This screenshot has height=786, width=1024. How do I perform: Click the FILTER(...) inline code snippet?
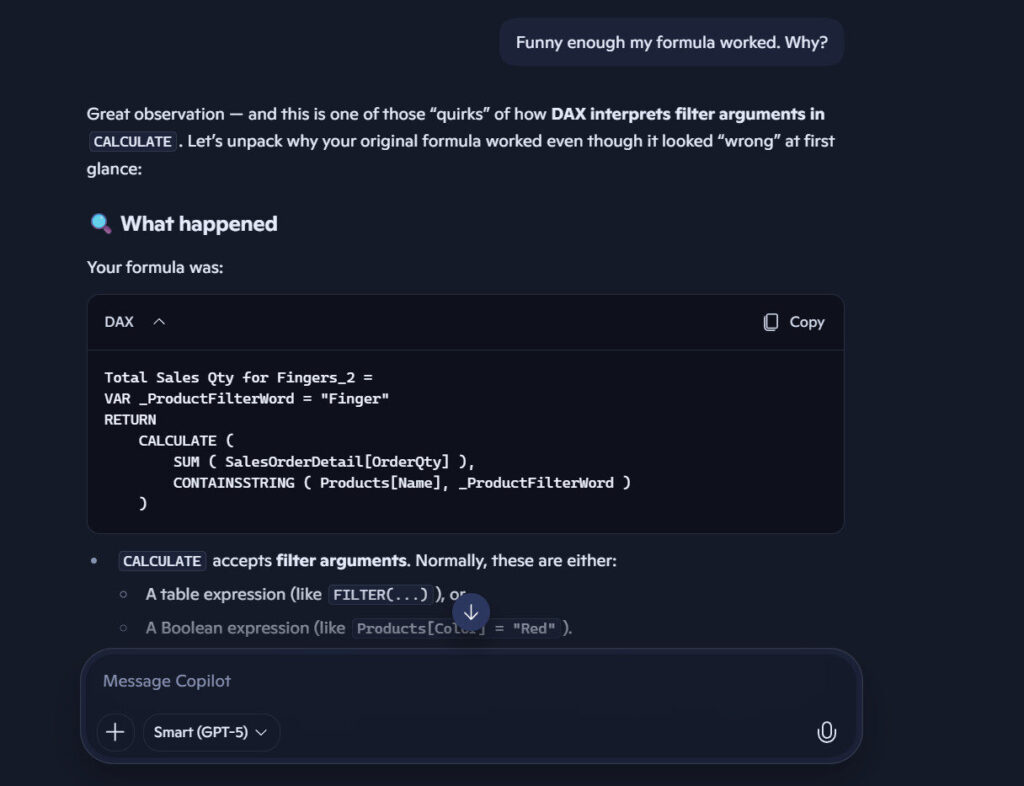(380, 595)
